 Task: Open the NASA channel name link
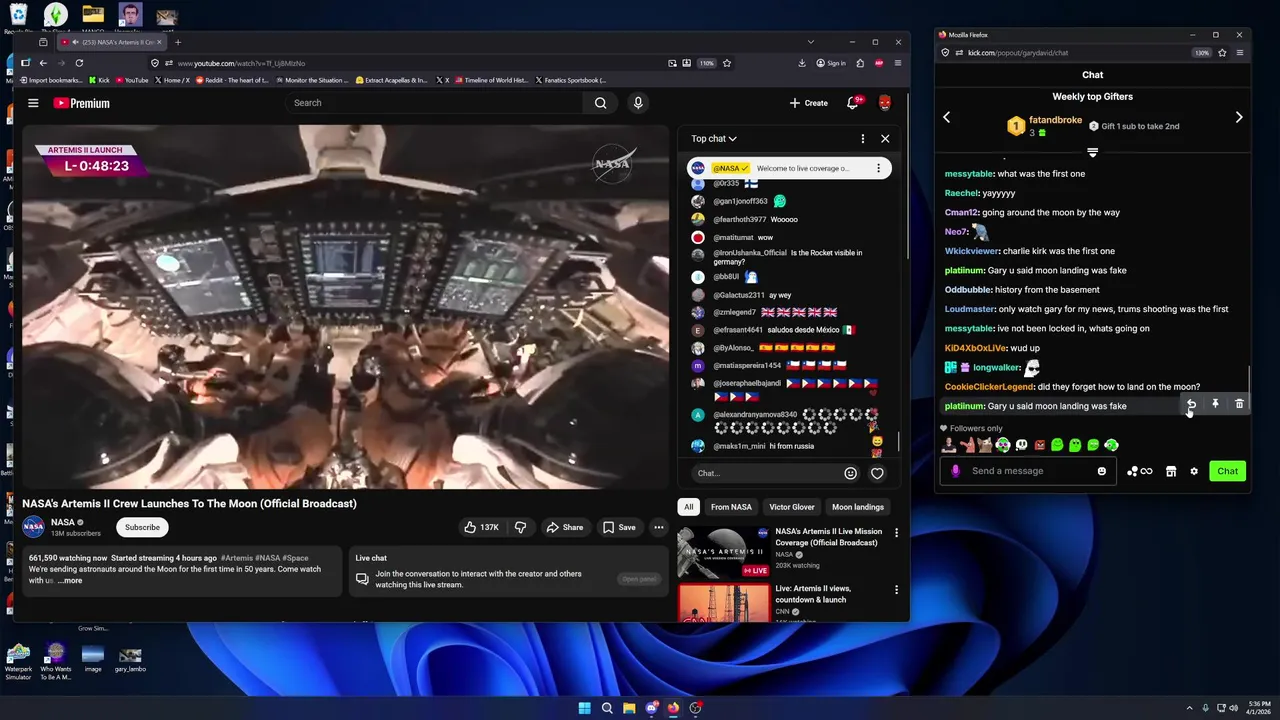[63, 522]
